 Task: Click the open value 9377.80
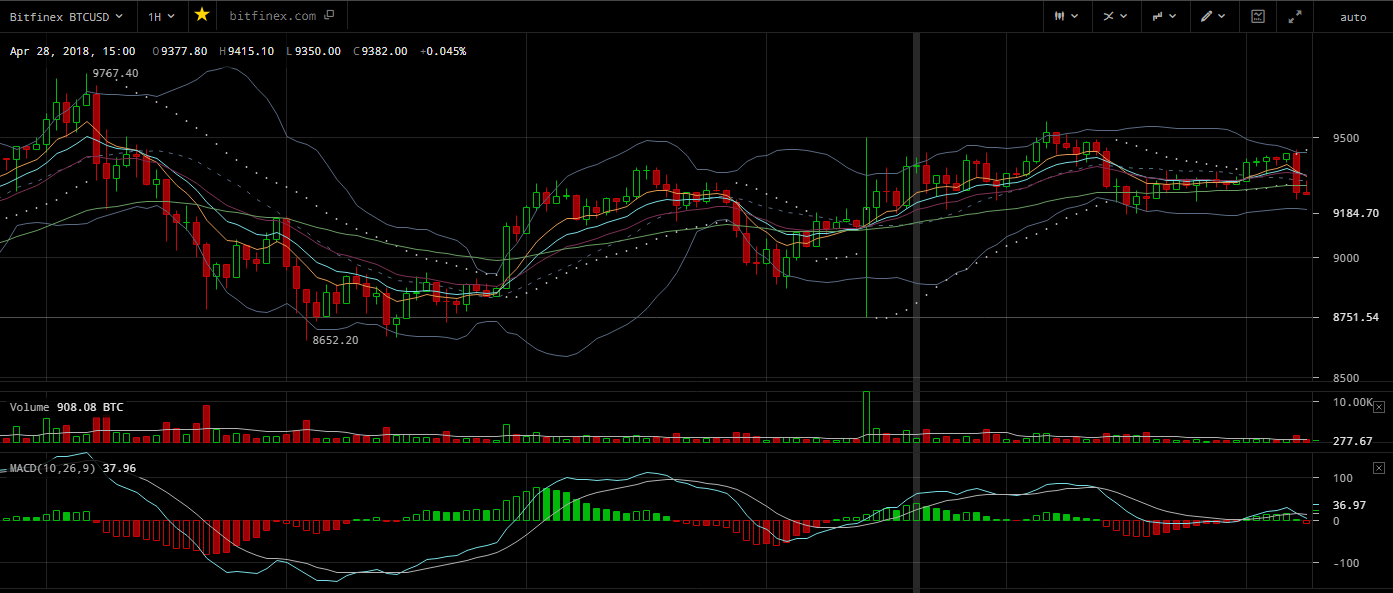183,50
